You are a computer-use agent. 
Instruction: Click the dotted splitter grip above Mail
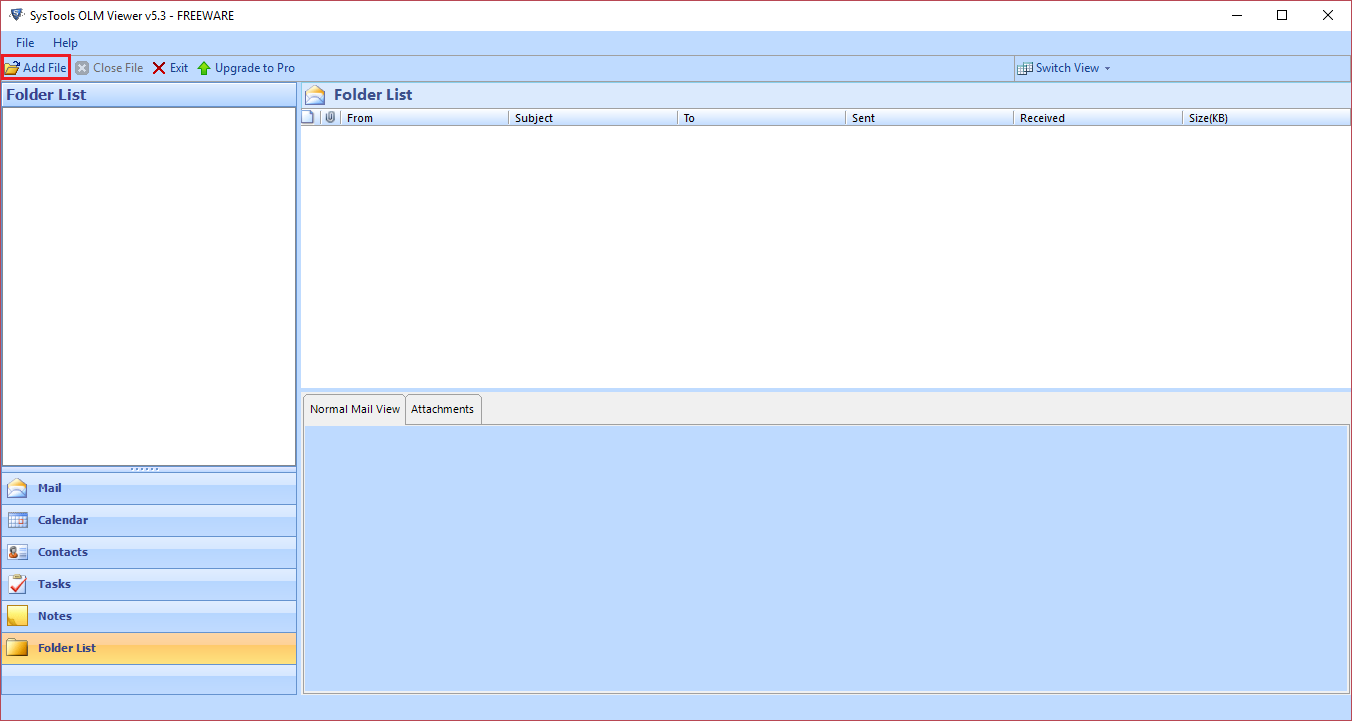(x=145, y=468)
